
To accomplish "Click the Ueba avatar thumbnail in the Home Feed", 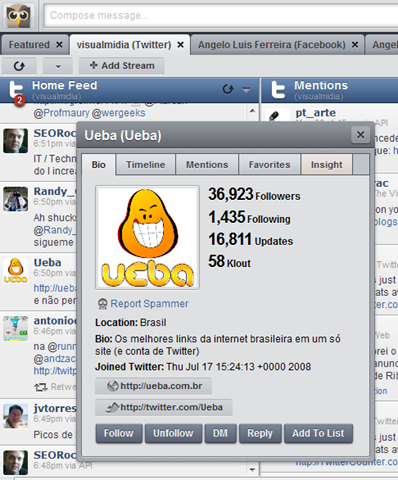I will tap(15, 271).
